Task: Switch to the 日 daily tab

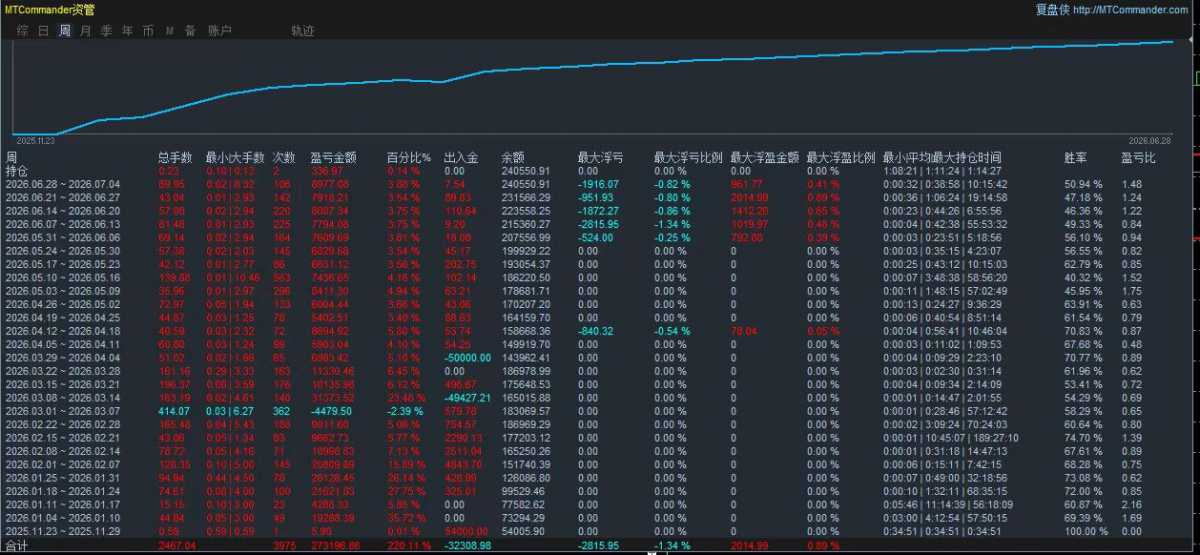Action: (x=43, y=31)
